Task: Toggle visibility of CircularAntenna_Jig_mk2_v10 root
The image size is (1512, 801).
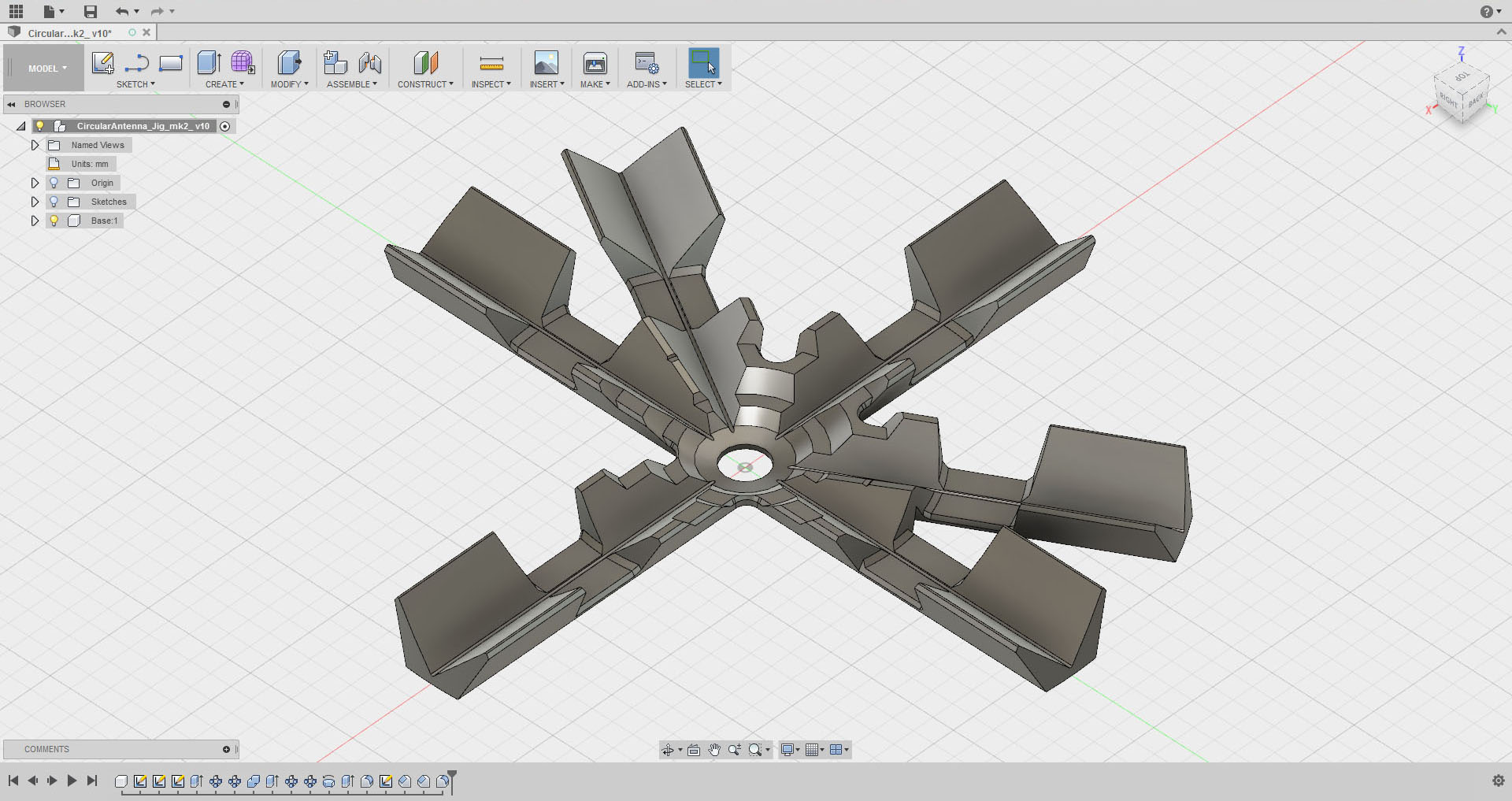Action: [x=40, y=126]
